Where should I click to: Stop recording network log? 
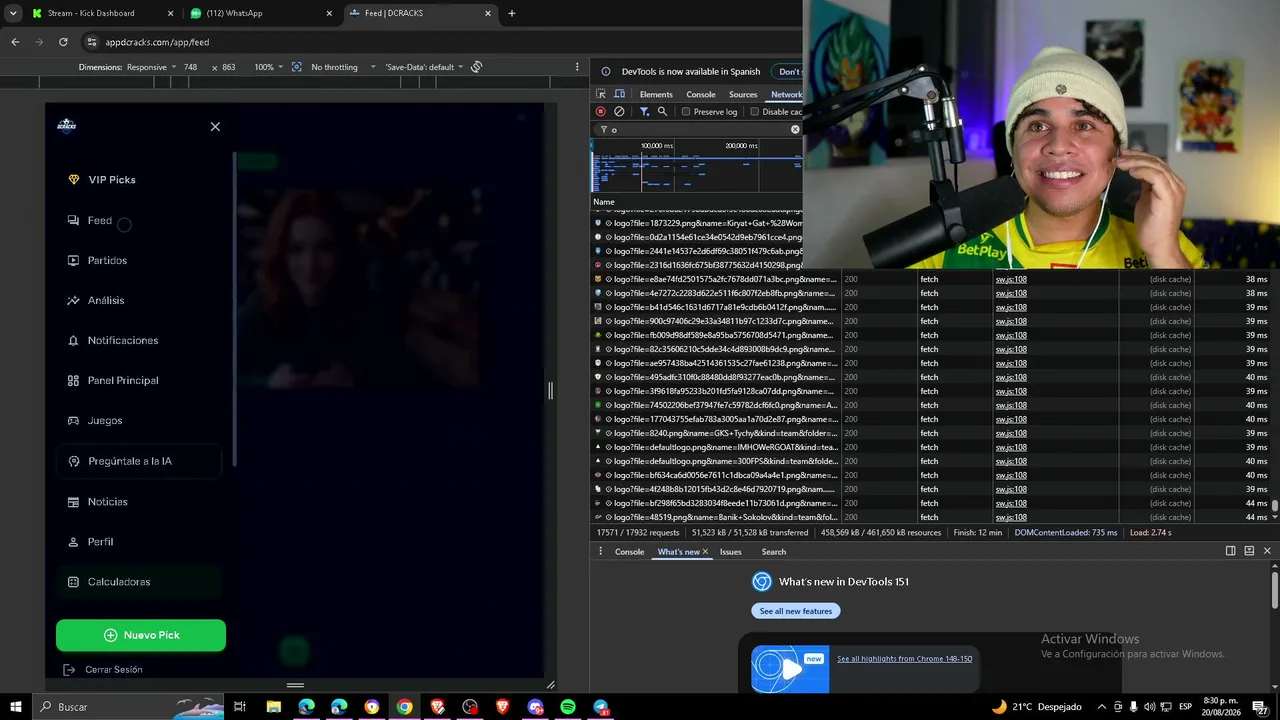coord(600,112)
